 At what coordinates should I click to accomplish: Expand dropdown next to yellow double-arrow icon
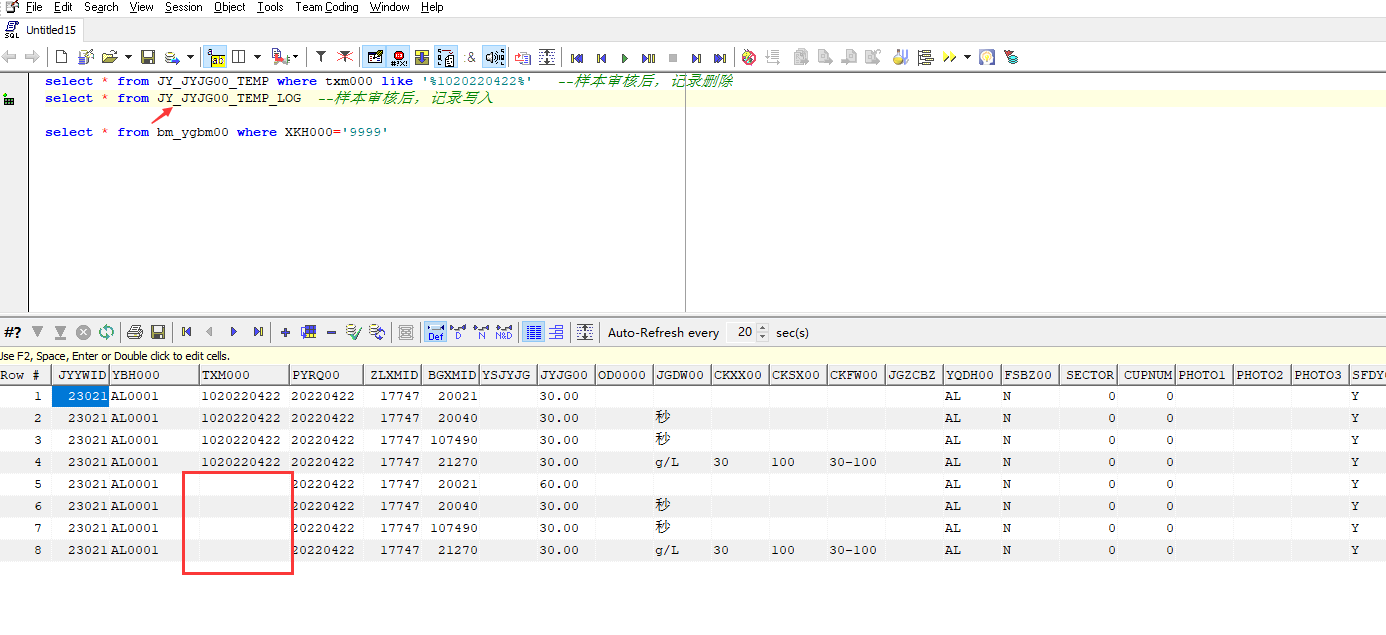[967, 57]
